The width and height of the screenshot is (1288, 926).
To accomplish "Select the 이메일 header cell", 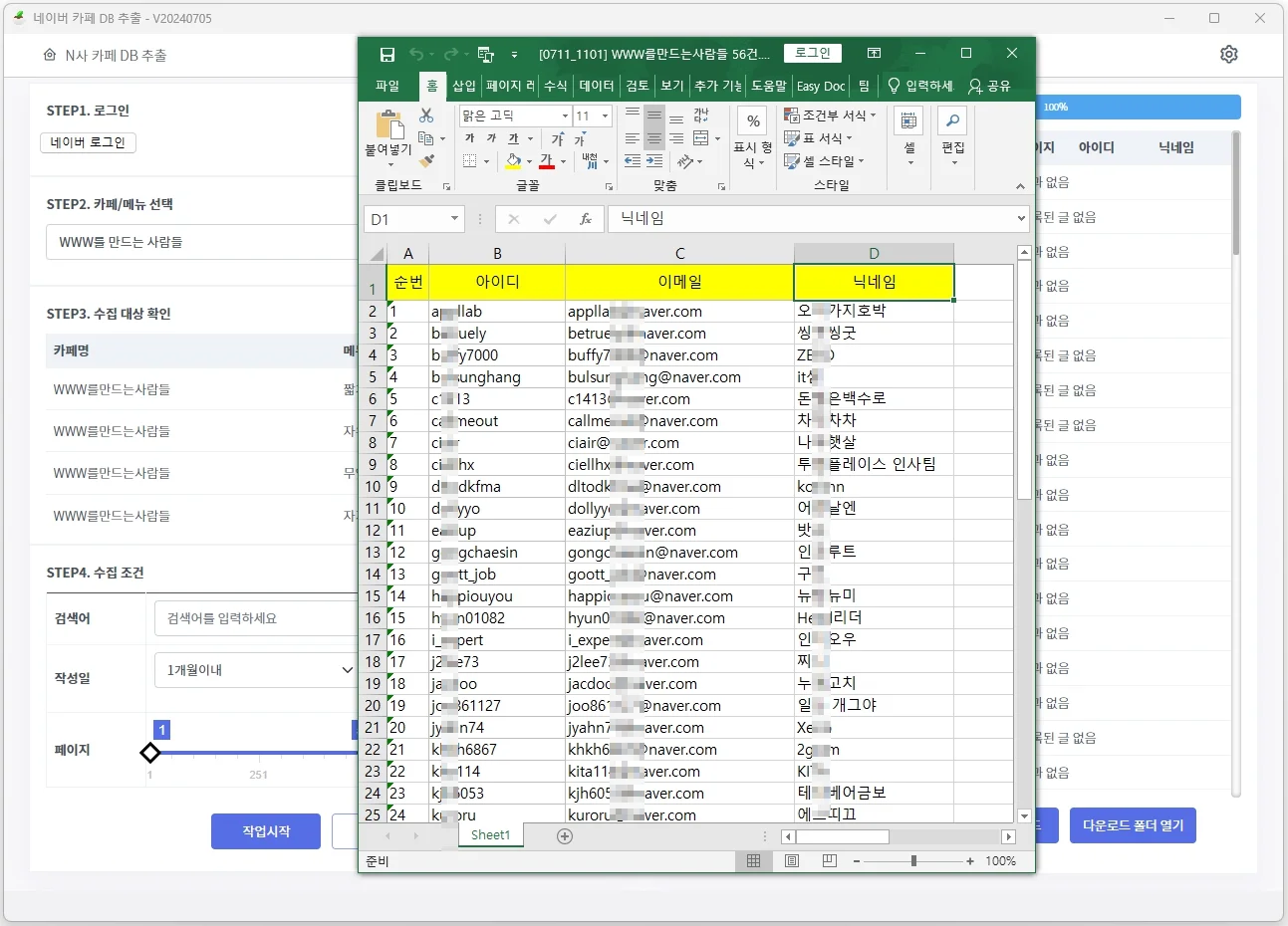I will coord(679,283).
